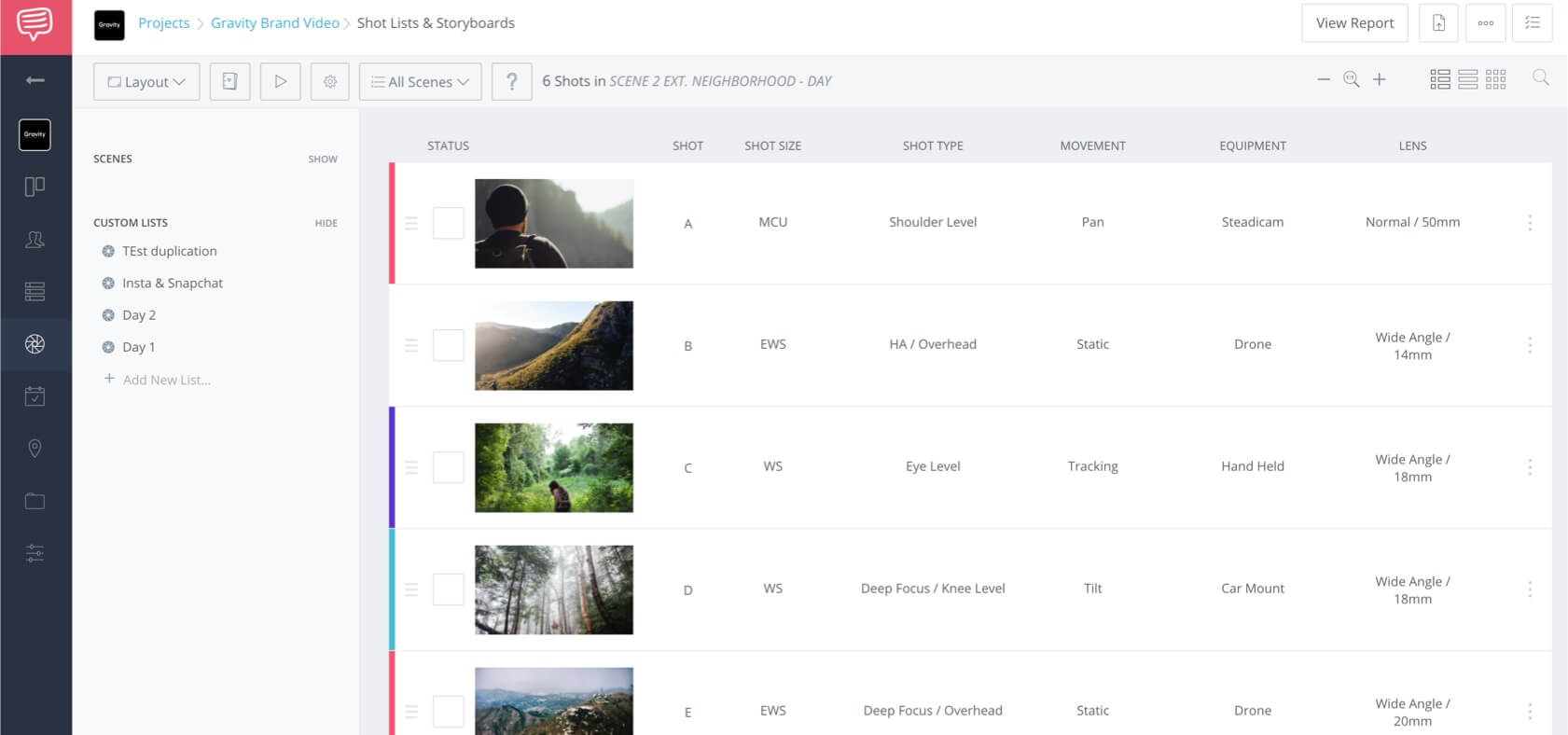Viewport: 1568px width, 735px height.
Task: Open the Layout dropdown
Action: pyautogui.click(x=146, y=82)
